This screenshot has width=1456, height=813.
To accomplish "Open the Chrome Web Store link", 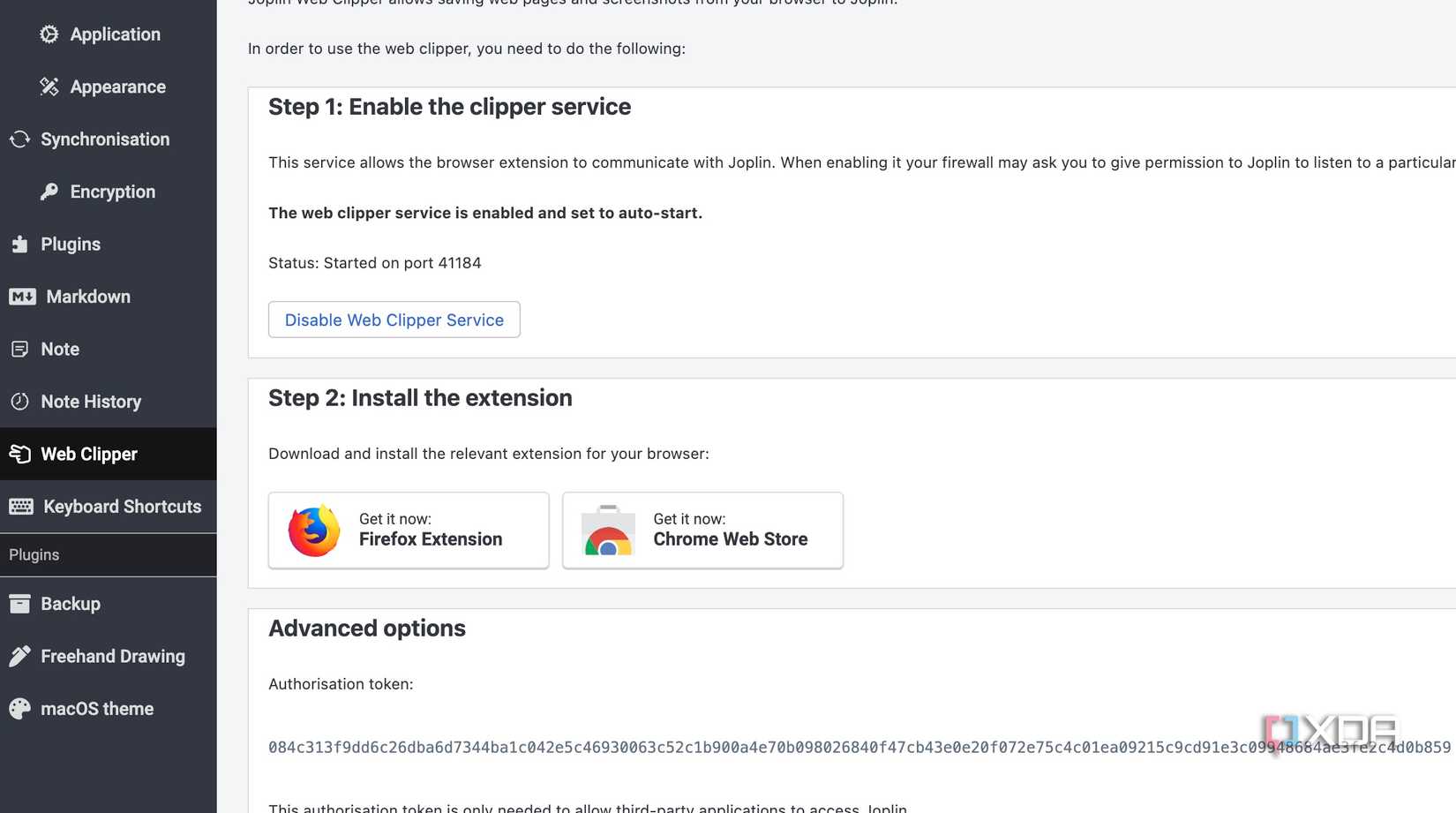I will coord(730,539).
